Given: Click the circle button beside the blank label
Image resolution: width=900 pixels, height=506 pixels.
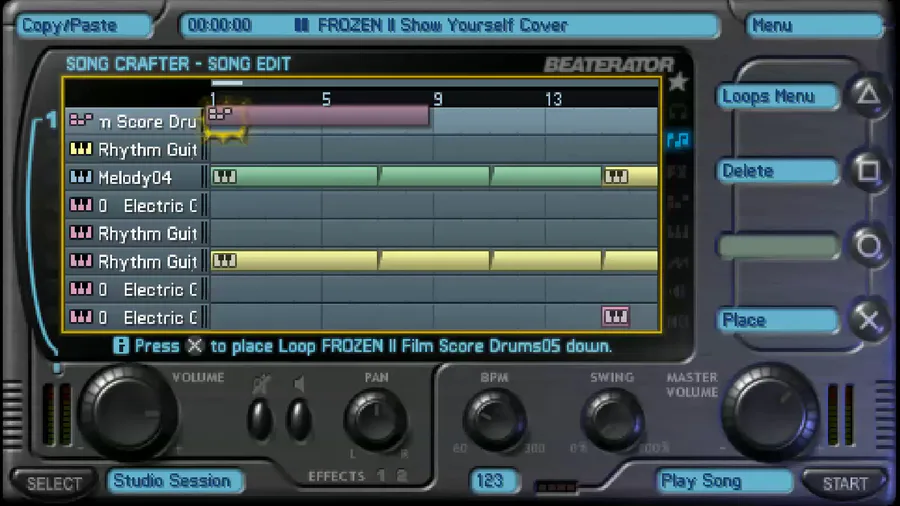Looking at the screenshot, I should pos(868,246).
